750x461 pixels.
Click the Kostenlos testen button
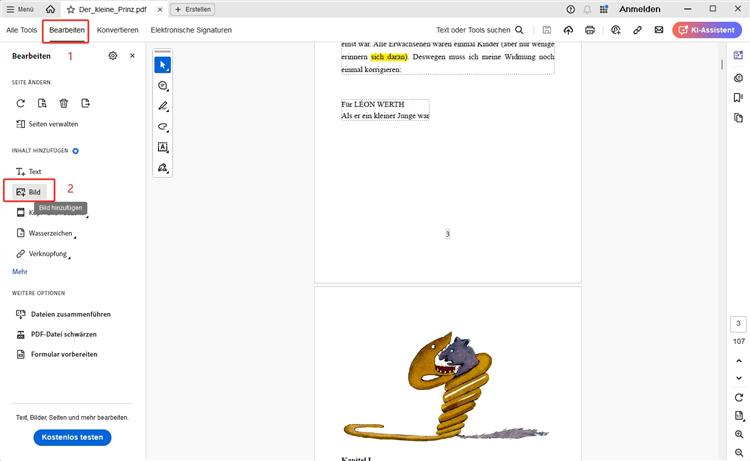point(72,437)
